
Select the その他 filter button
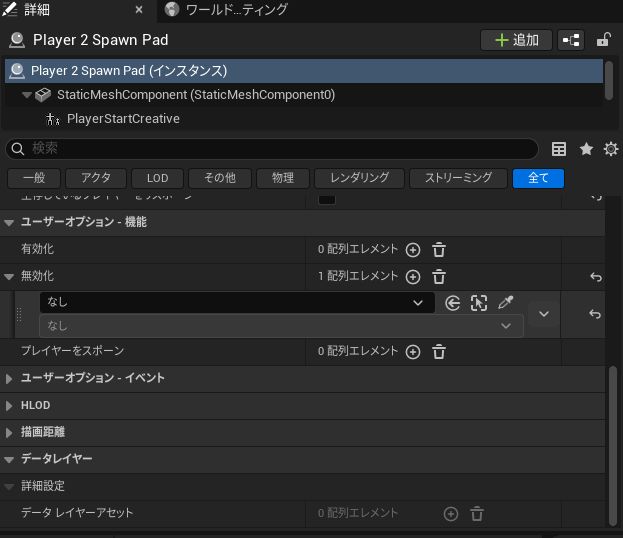pyautogui.click(x=220, y=178)
